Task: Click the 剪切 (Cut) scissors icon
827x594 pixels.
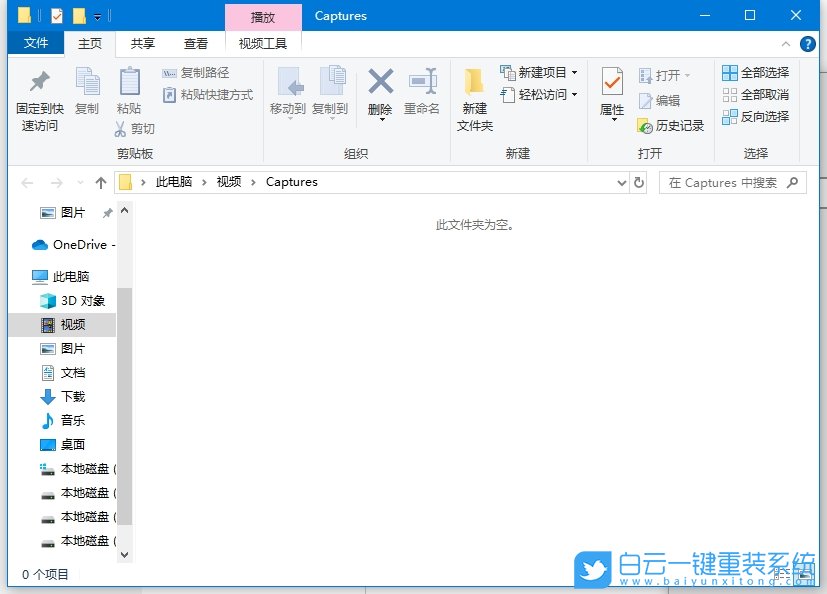Action: coord(119,128)
